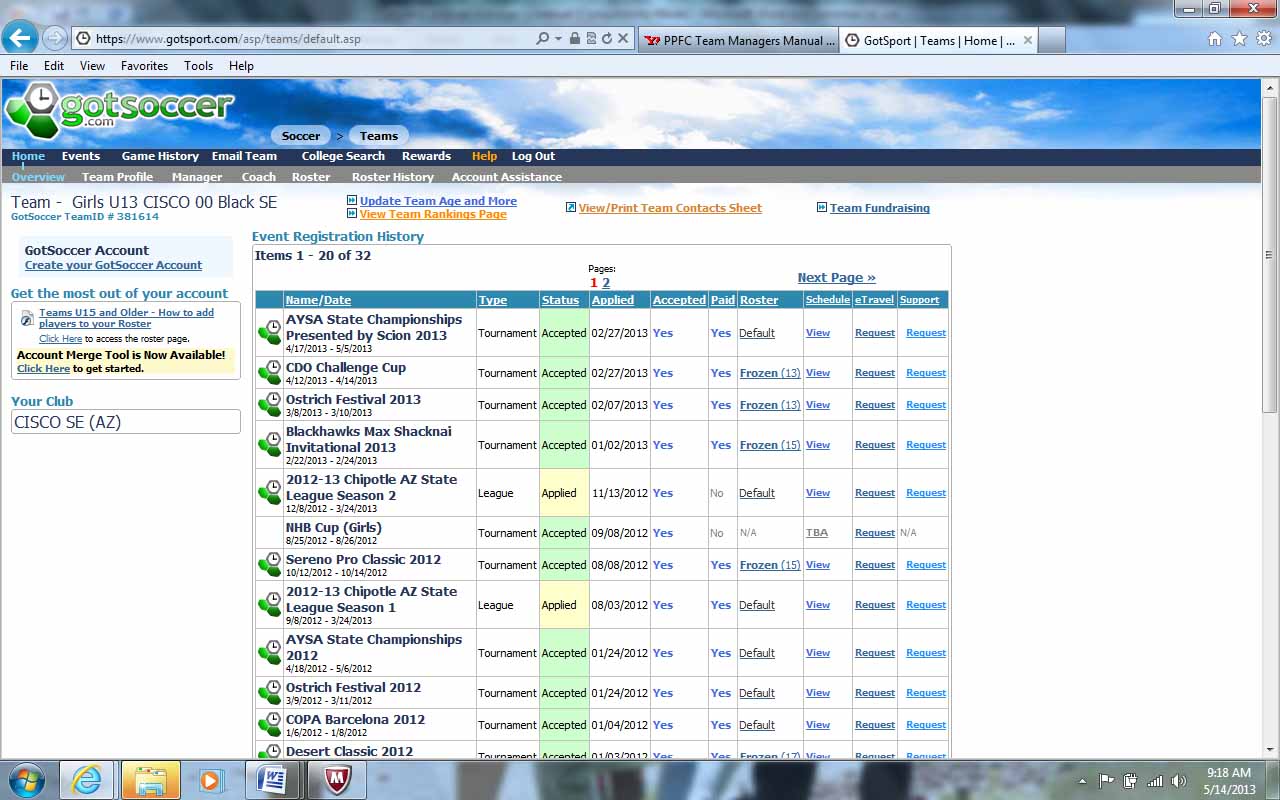Click clock icon beside League Season 1
1280x800 pixels.
click(269, 604)
